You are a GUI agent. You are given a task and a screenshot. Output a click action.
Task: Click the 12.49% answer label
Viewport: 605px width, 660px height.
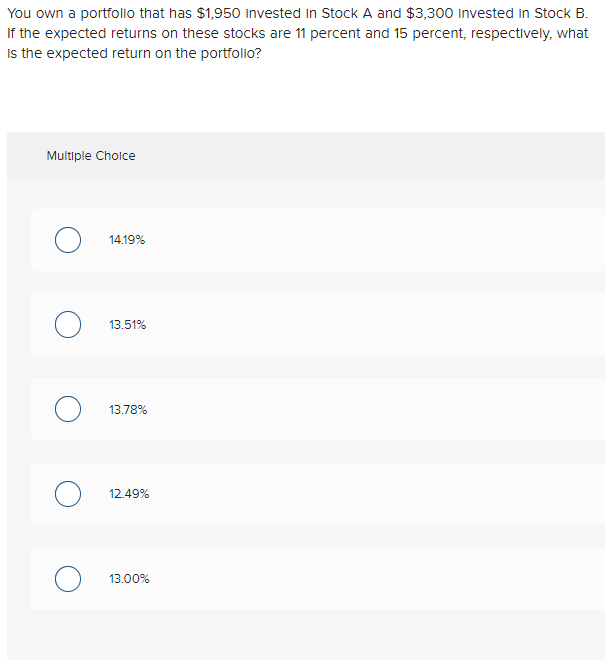(x=127, y=494)
